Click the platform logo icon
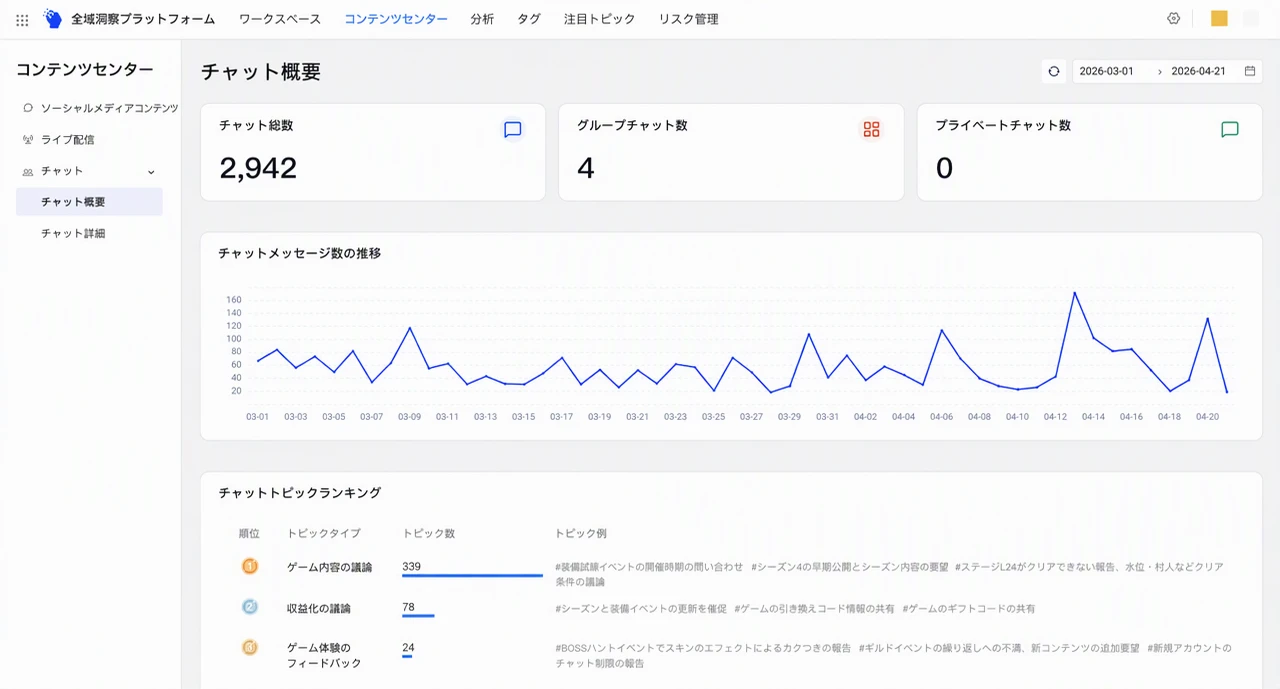The height and width of the screenshot is (689, 1280). coord(53,19)
